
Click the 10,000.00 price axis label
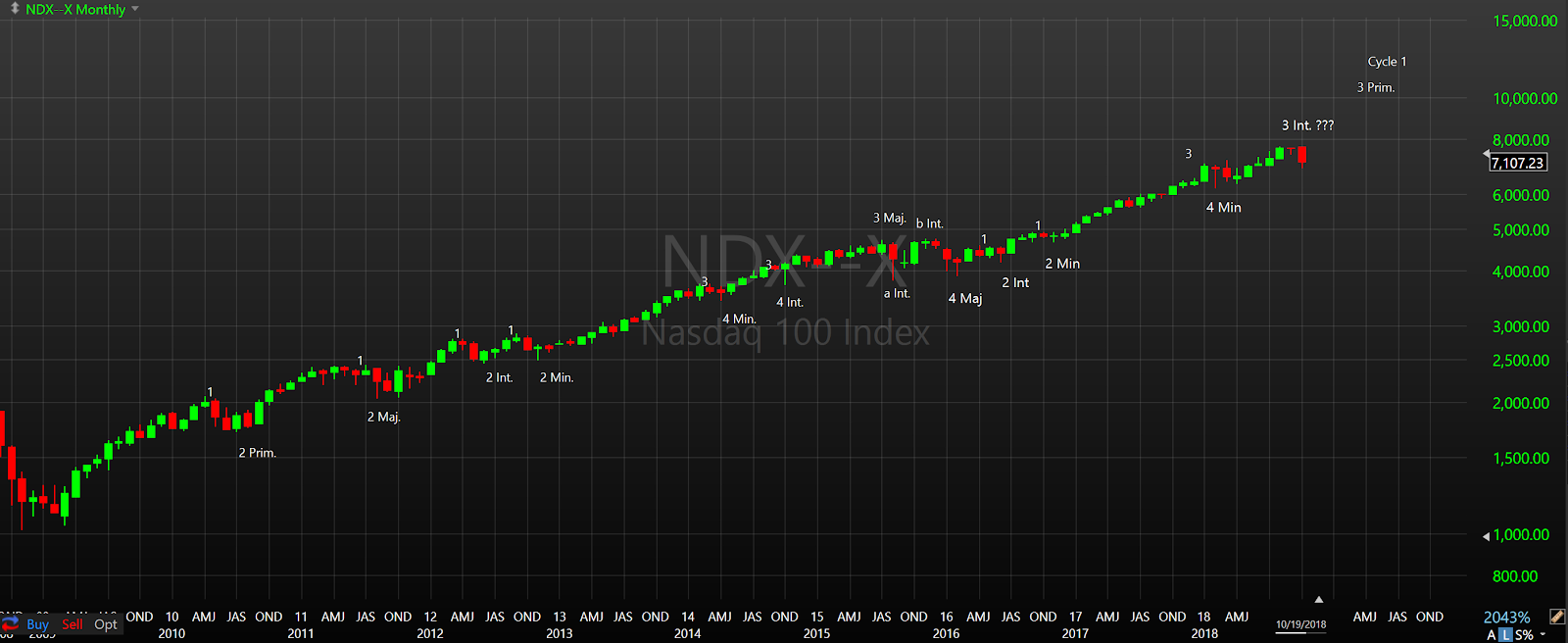coord(1525,98)
